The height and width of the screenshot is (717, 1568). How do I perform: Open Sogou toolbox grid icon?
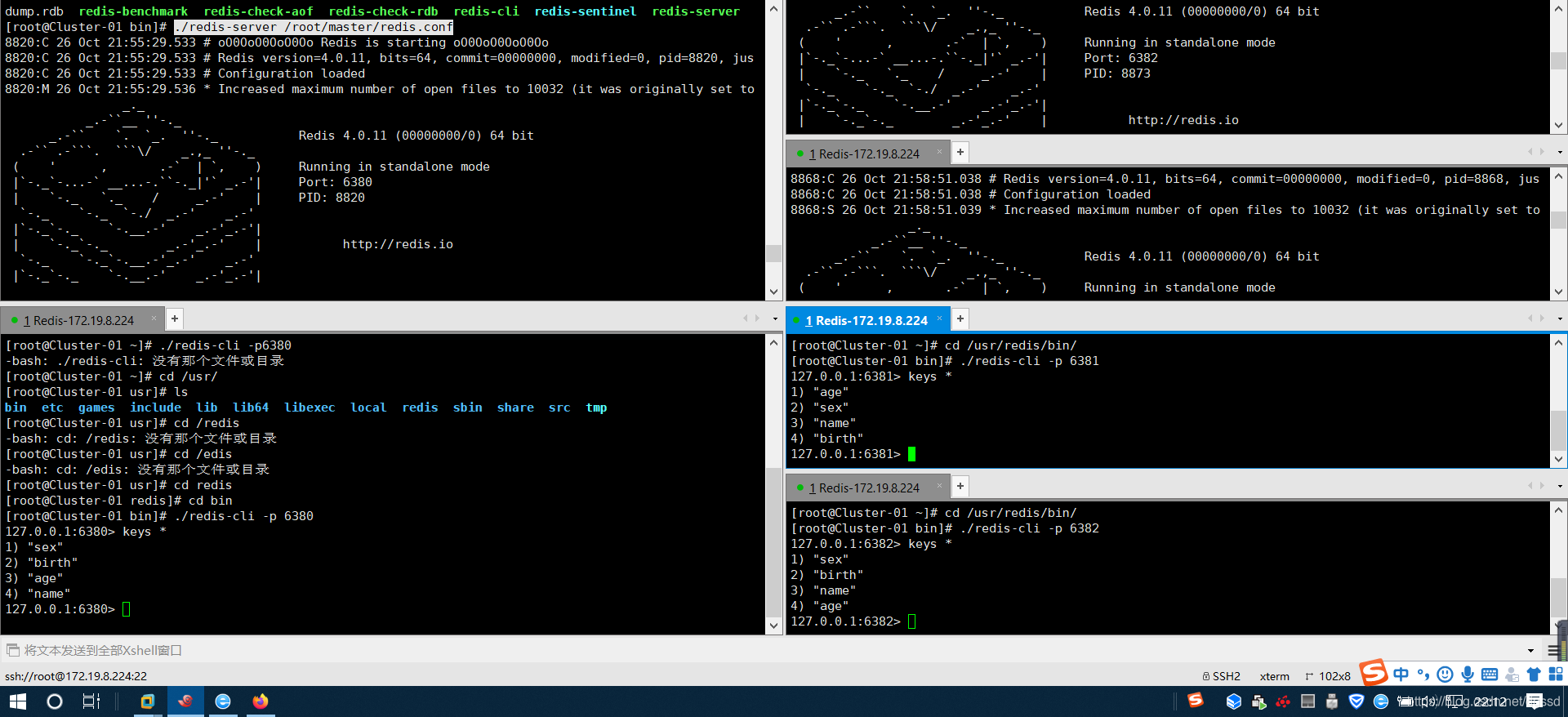click(1556, 675)
